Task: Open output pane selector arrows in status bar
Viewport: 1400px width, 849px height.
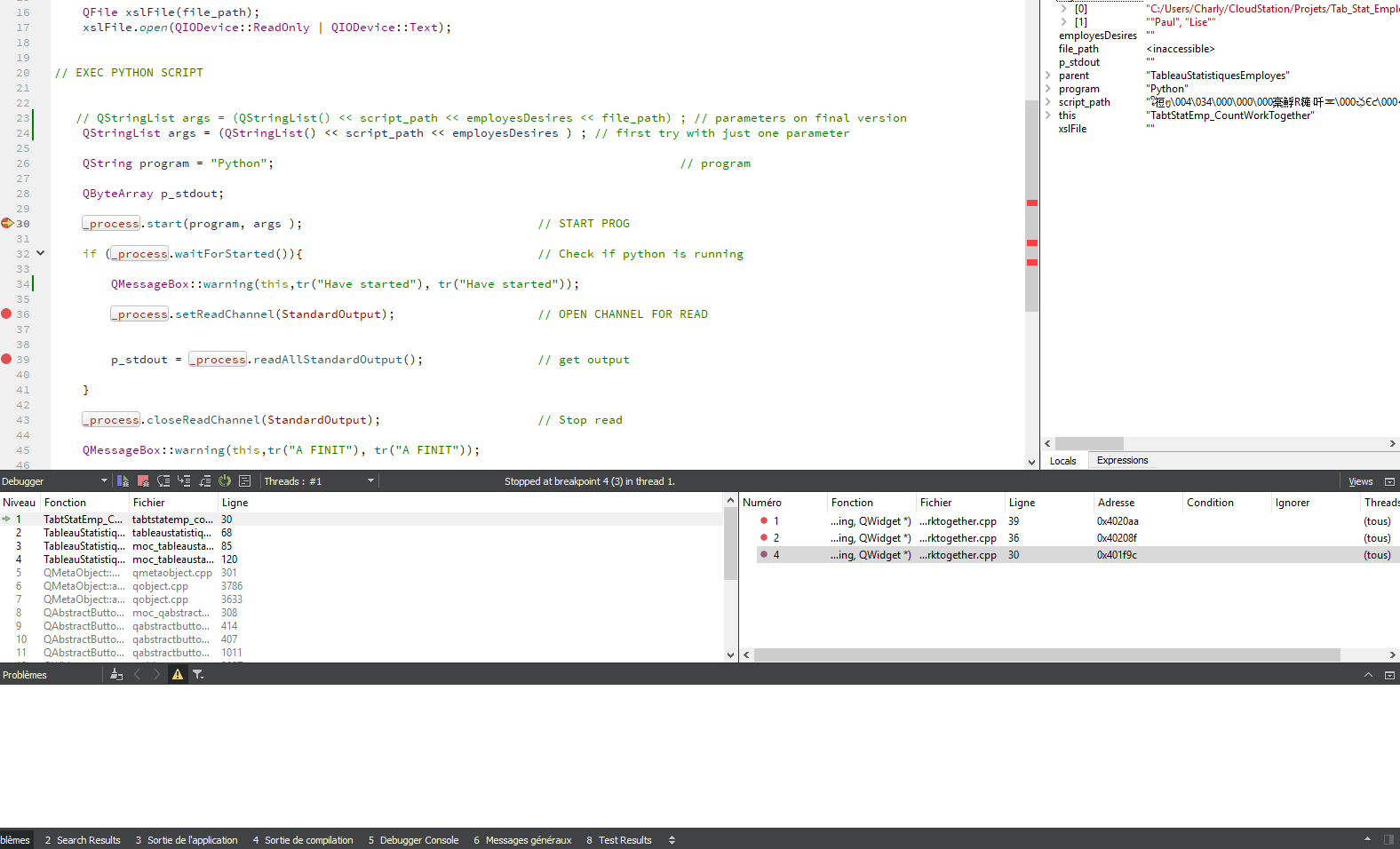Action: [x=672, y=840]
